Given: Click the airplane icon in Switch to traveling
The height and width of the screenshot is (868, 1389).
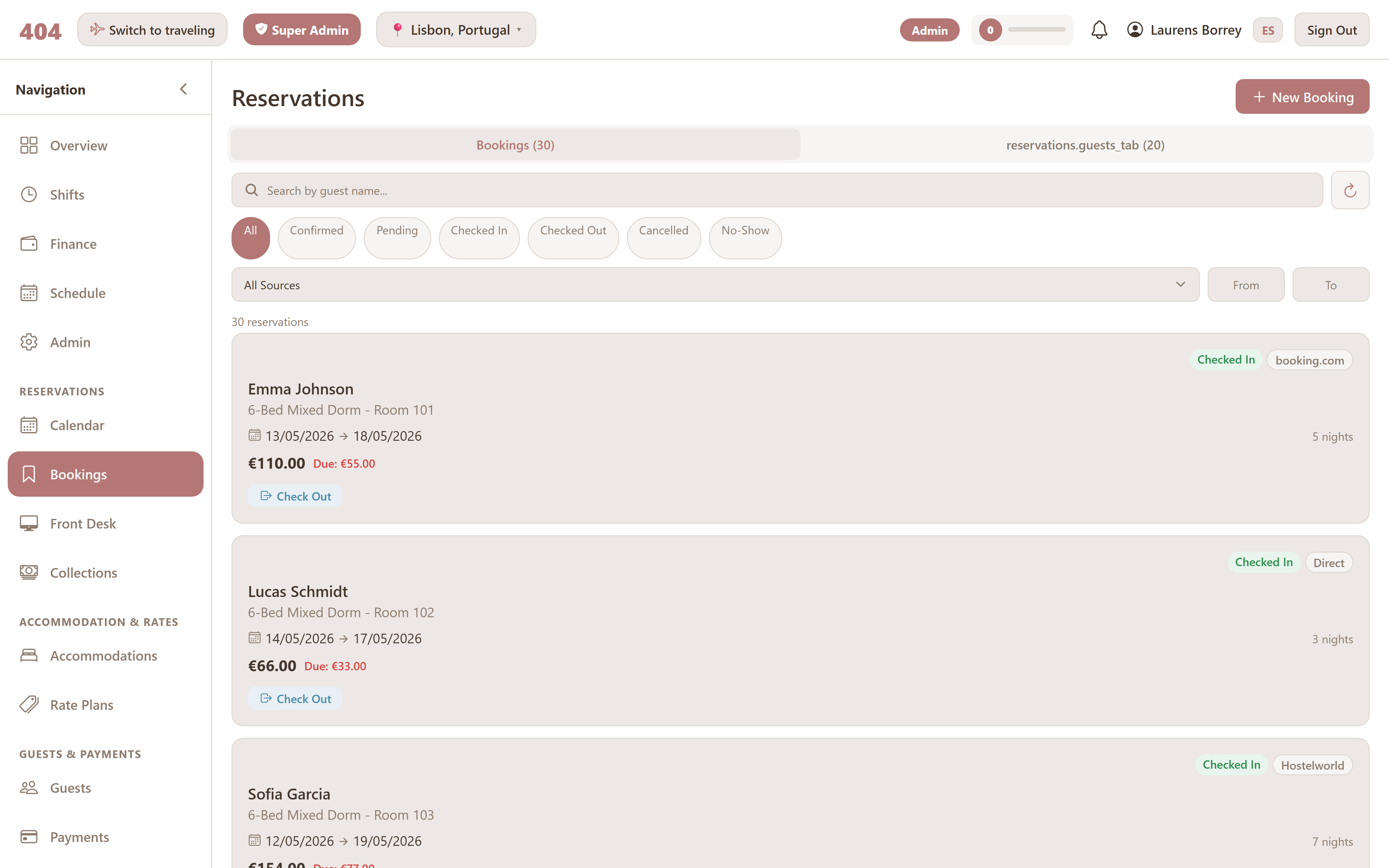Looking at the screenshot, I should pos(97,29).
